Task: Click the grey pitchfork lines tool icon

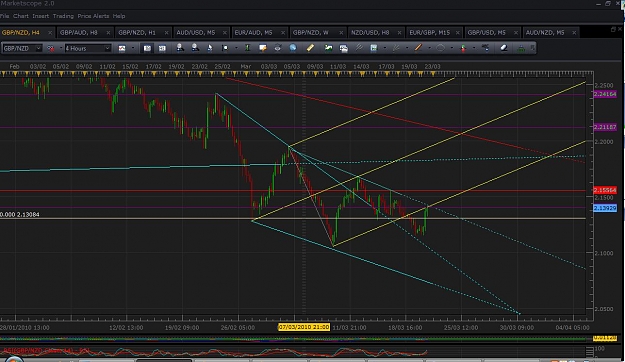Action: click(x=396, y=48)
